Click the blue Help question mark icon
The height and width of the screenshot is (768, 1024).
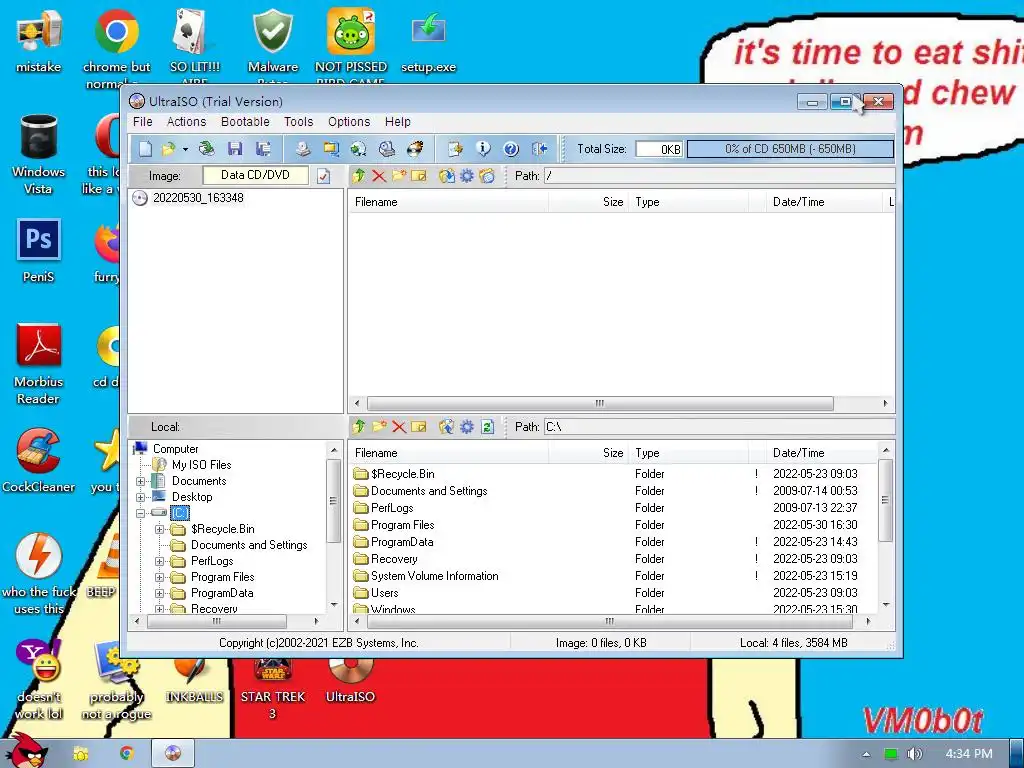511,149
